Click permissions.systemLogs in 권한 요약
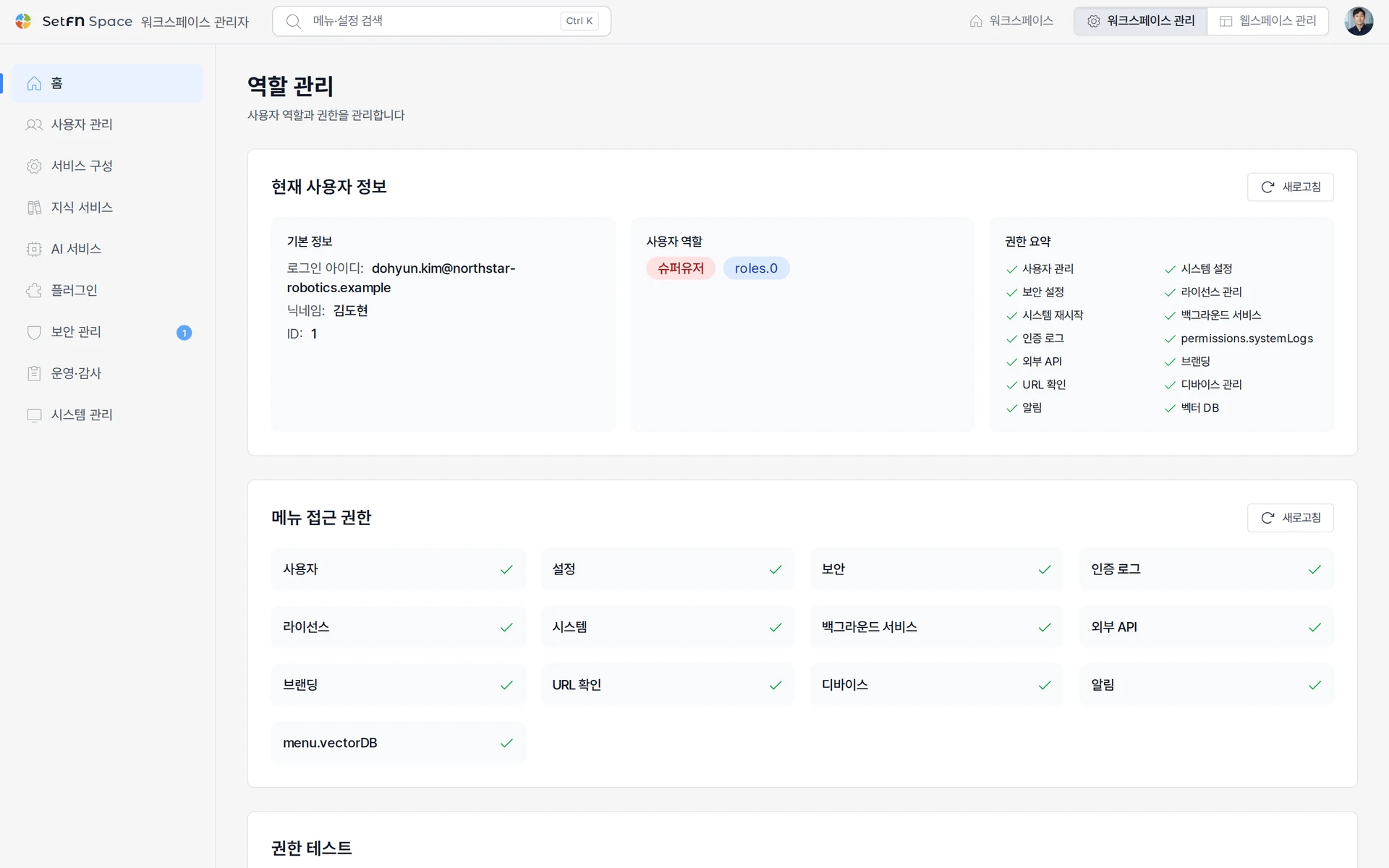This screenshot has width=1389, height=868. coord(1246,339)
